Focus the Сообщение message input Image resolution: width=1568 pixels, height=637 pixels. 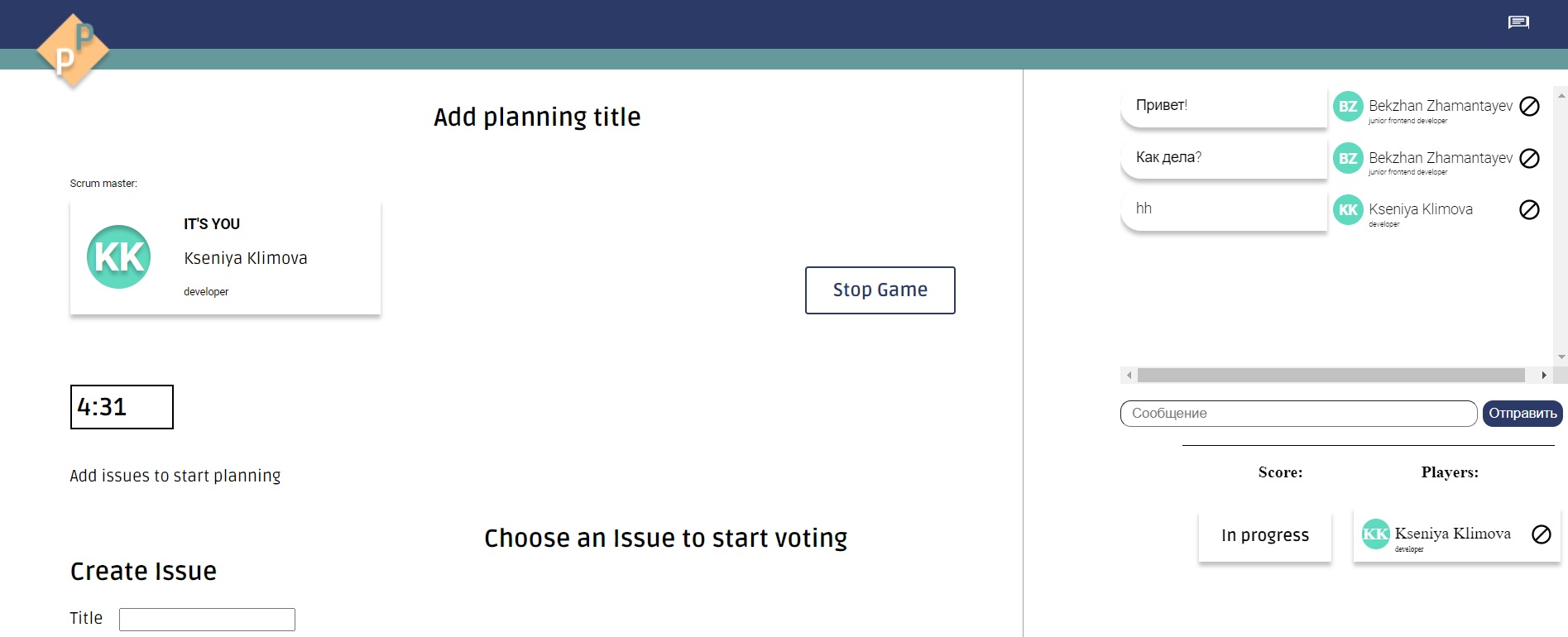coord(1298,414)
